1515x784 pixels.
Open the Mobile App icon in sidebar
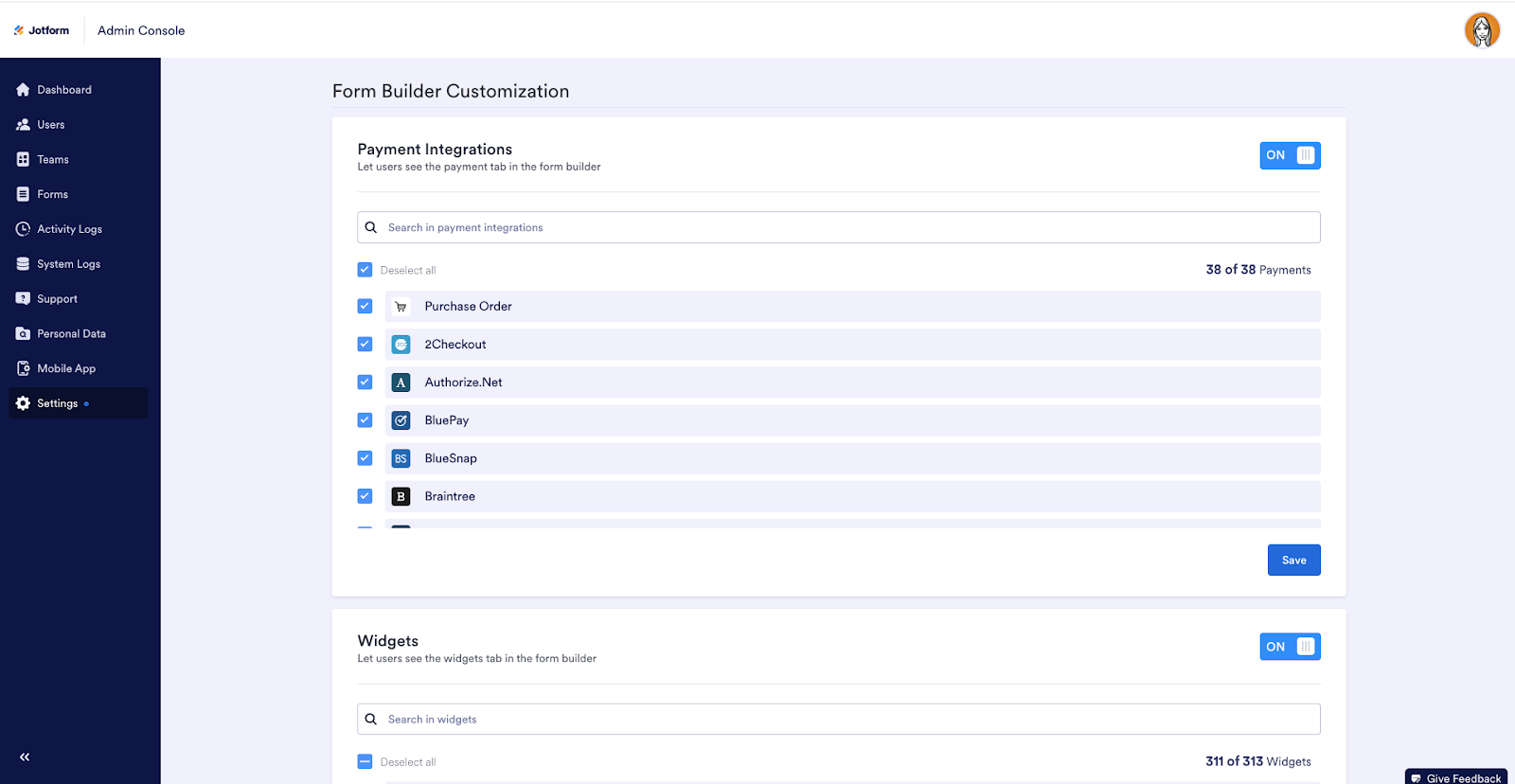click(x=23, y=368)
